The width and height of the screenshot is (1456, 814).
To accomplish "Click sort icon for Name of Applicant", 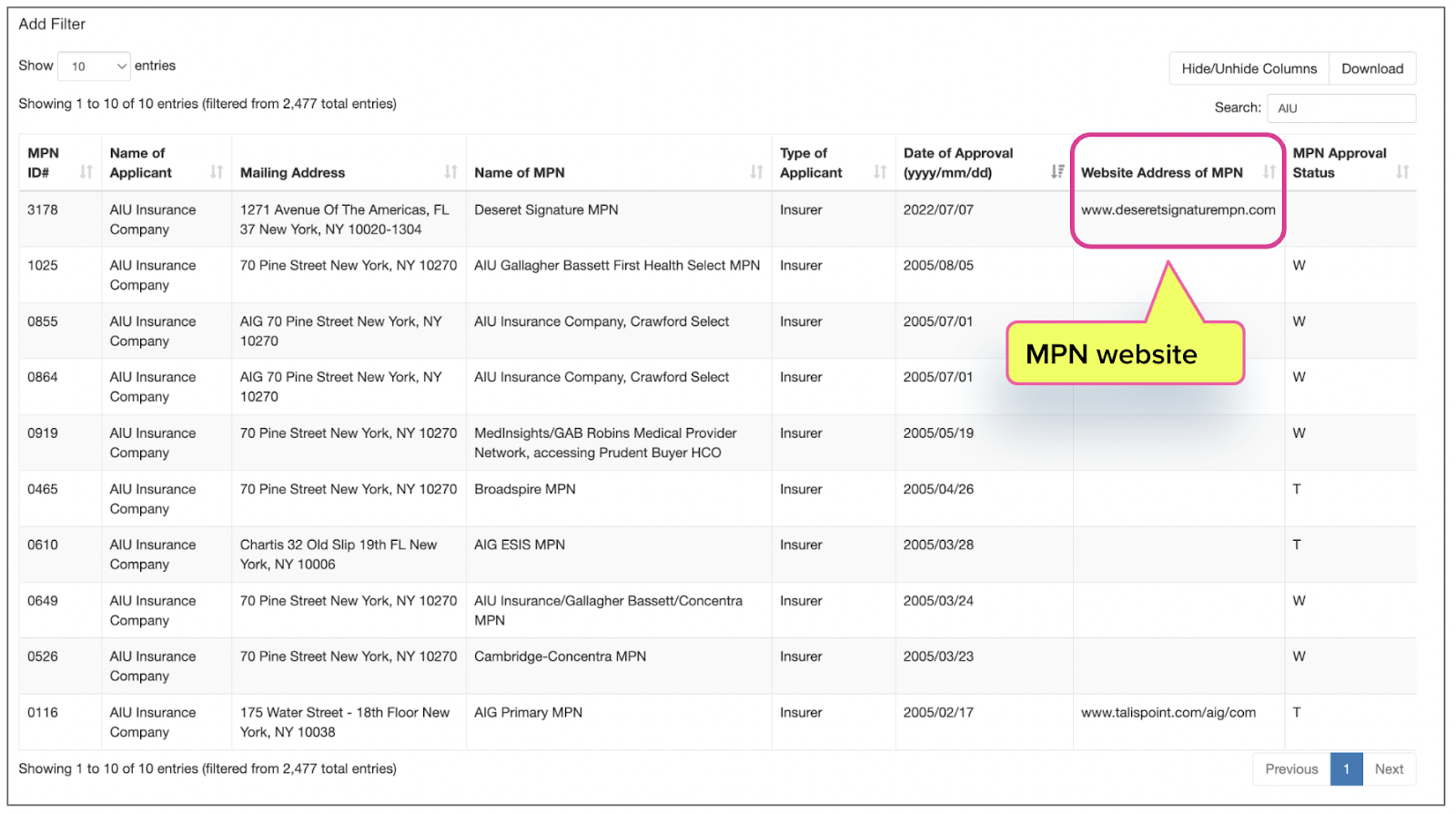I will 217,172.
